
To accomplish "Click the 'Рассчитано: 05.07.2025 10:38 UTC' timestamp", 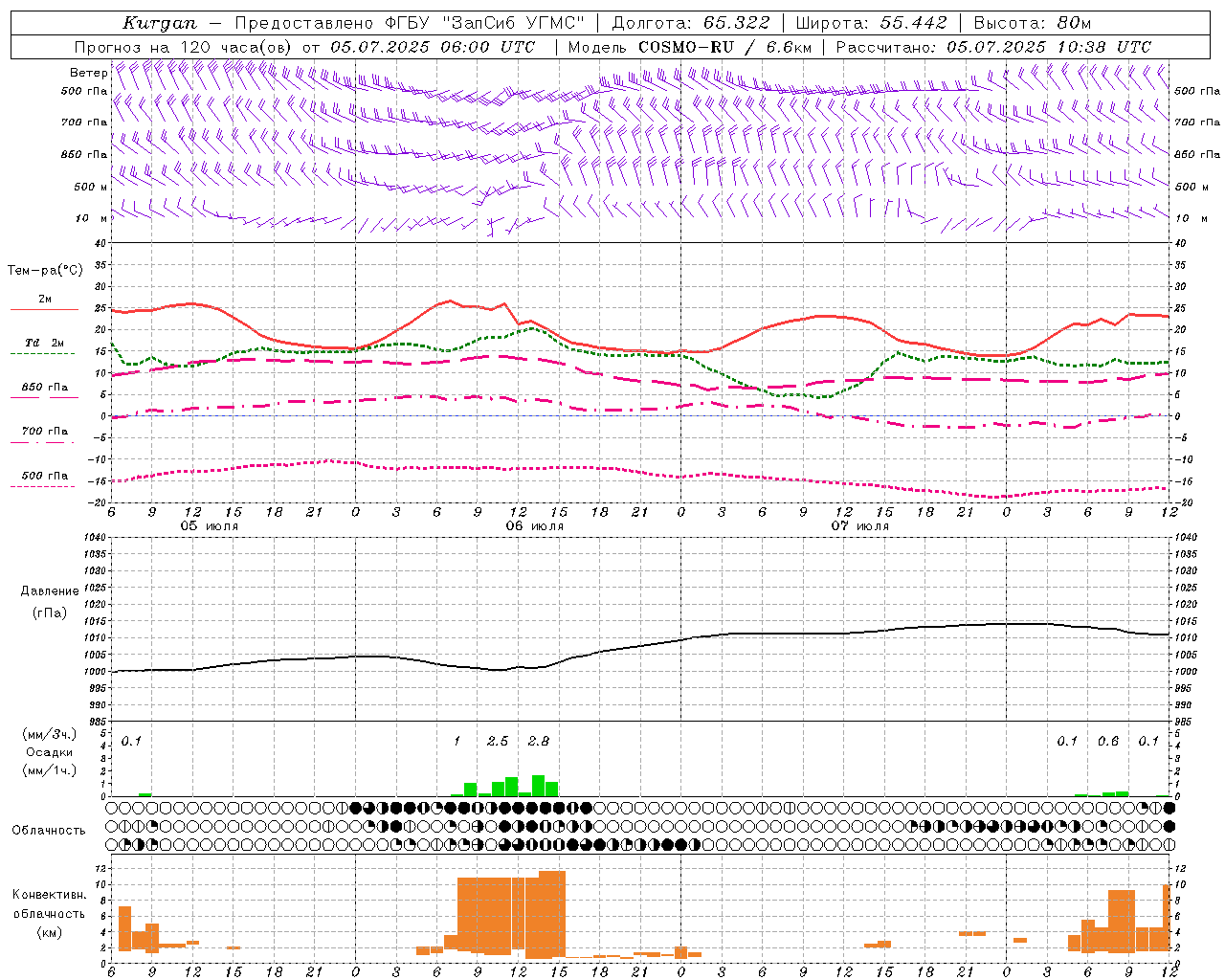I will 993,47.
